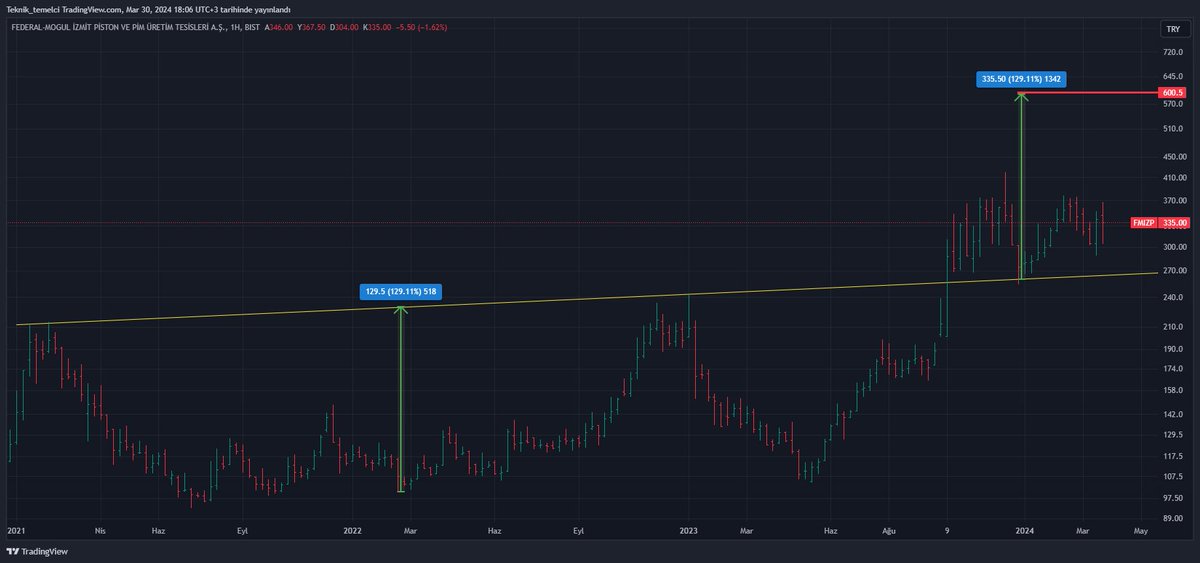Click the 2023 label on time axis
The image size is (1200, 563).
[x=688, y=533]
